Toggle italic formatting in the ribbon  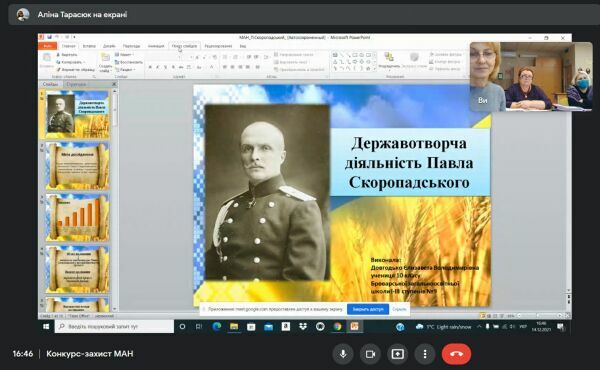(x=158, y=67)
